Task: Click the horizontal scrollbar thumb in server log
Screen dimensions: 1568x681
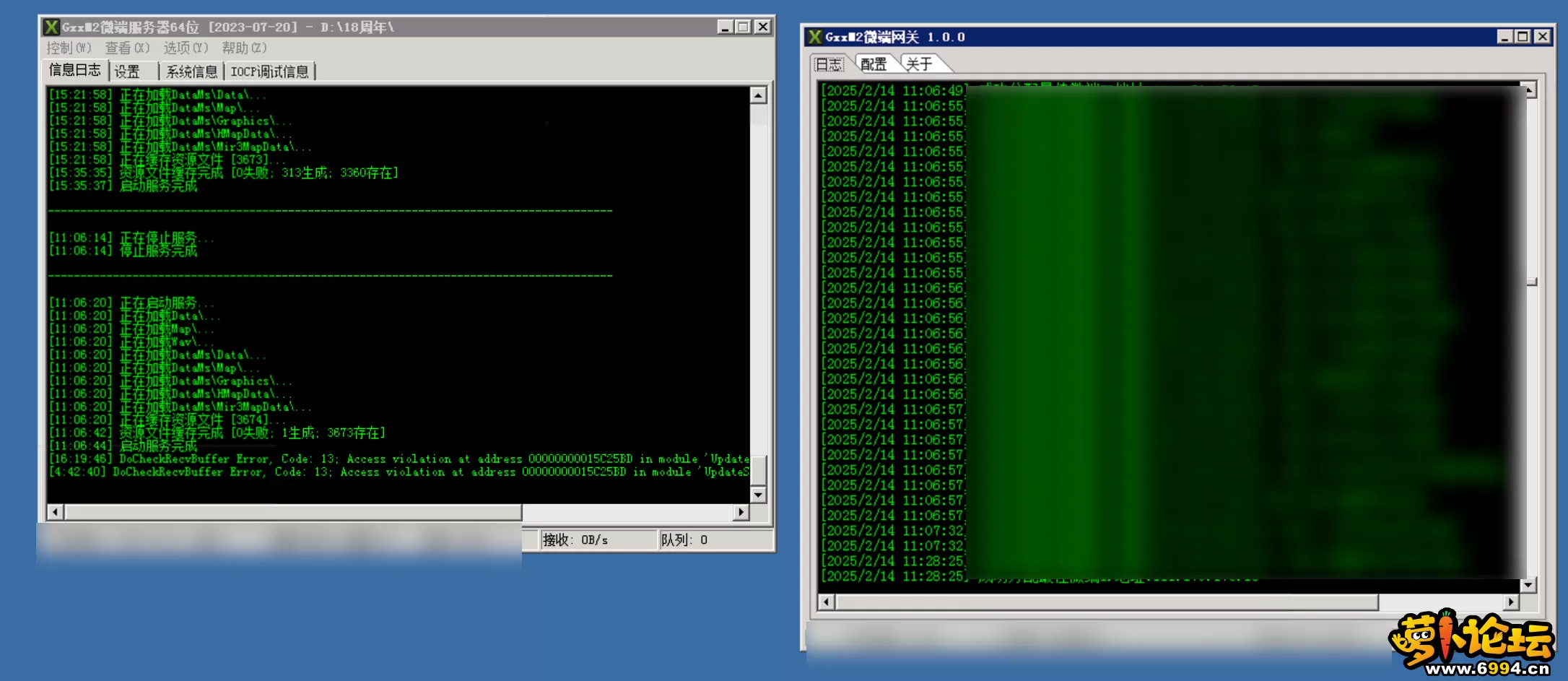Action: (293, 512)
